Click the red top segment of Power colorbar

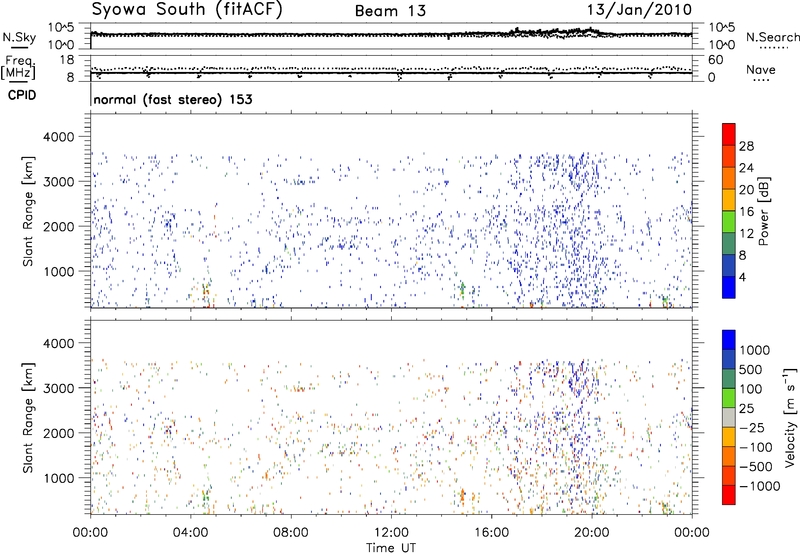point(729,134)
